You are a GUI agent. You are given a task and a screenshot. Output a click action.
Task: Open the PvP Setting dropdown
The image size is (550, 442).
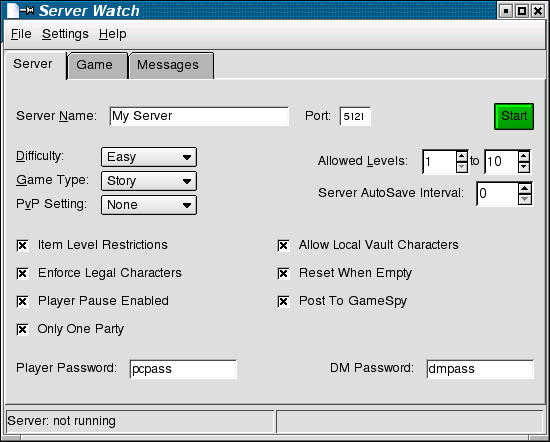pos(149,205)
